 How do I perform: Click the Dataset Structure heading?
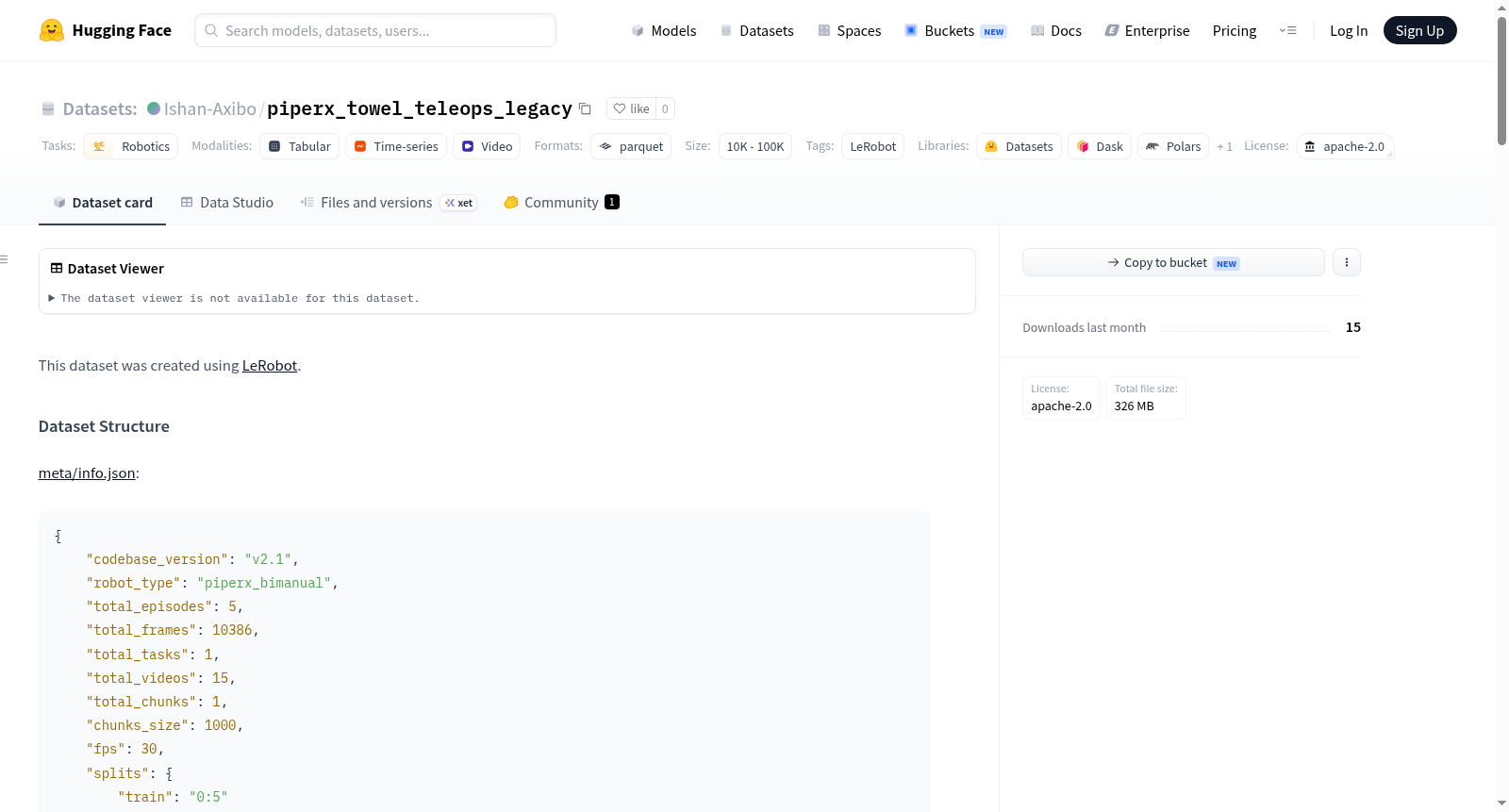click(104, 426)
